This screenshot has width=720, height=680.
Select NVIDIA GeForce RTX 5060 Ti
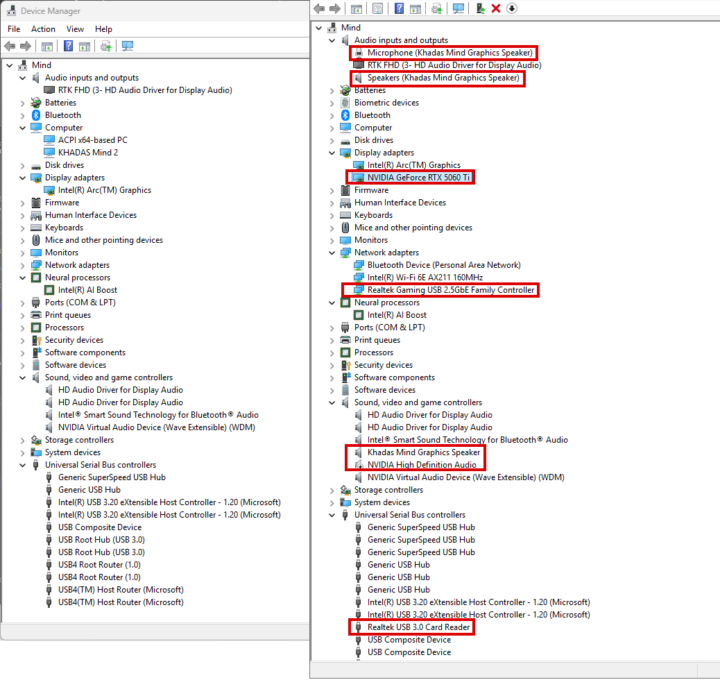[419, 177]
